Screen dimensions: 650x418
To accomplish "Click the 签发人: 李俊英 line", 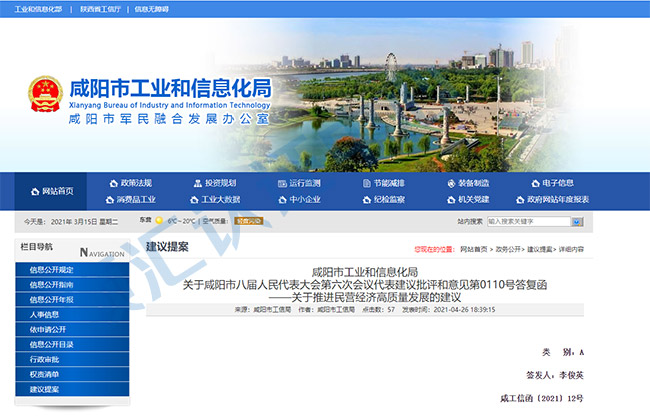I will coord(555,375).
